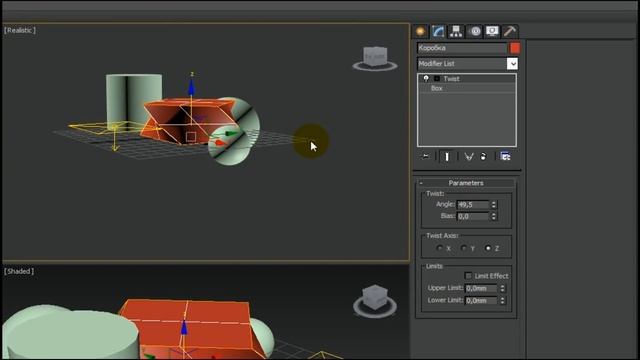Screen dimensions: 640x360
Task: Click the ViewCube in Shaded viewport
Action: pos(375,301)
